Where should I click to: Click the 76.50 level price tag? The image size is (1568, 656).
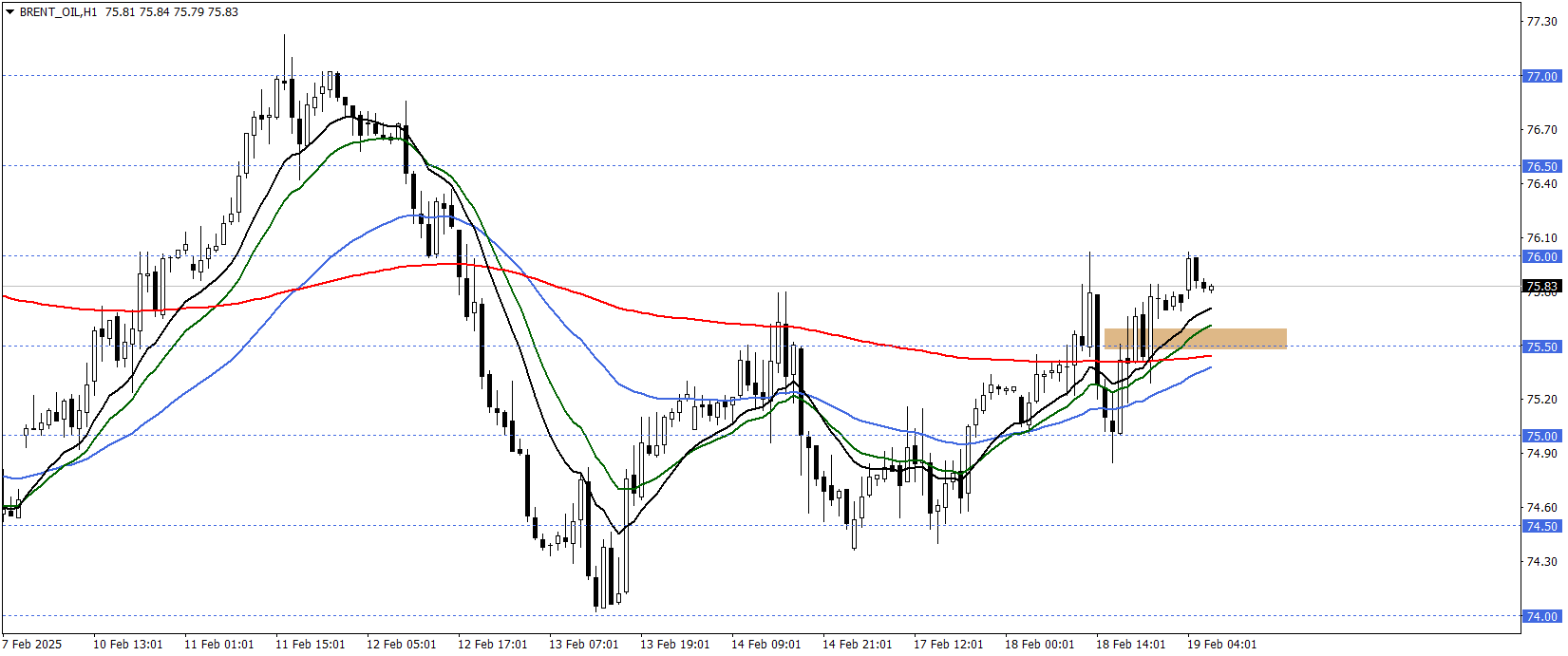[x=1541, y=166]
